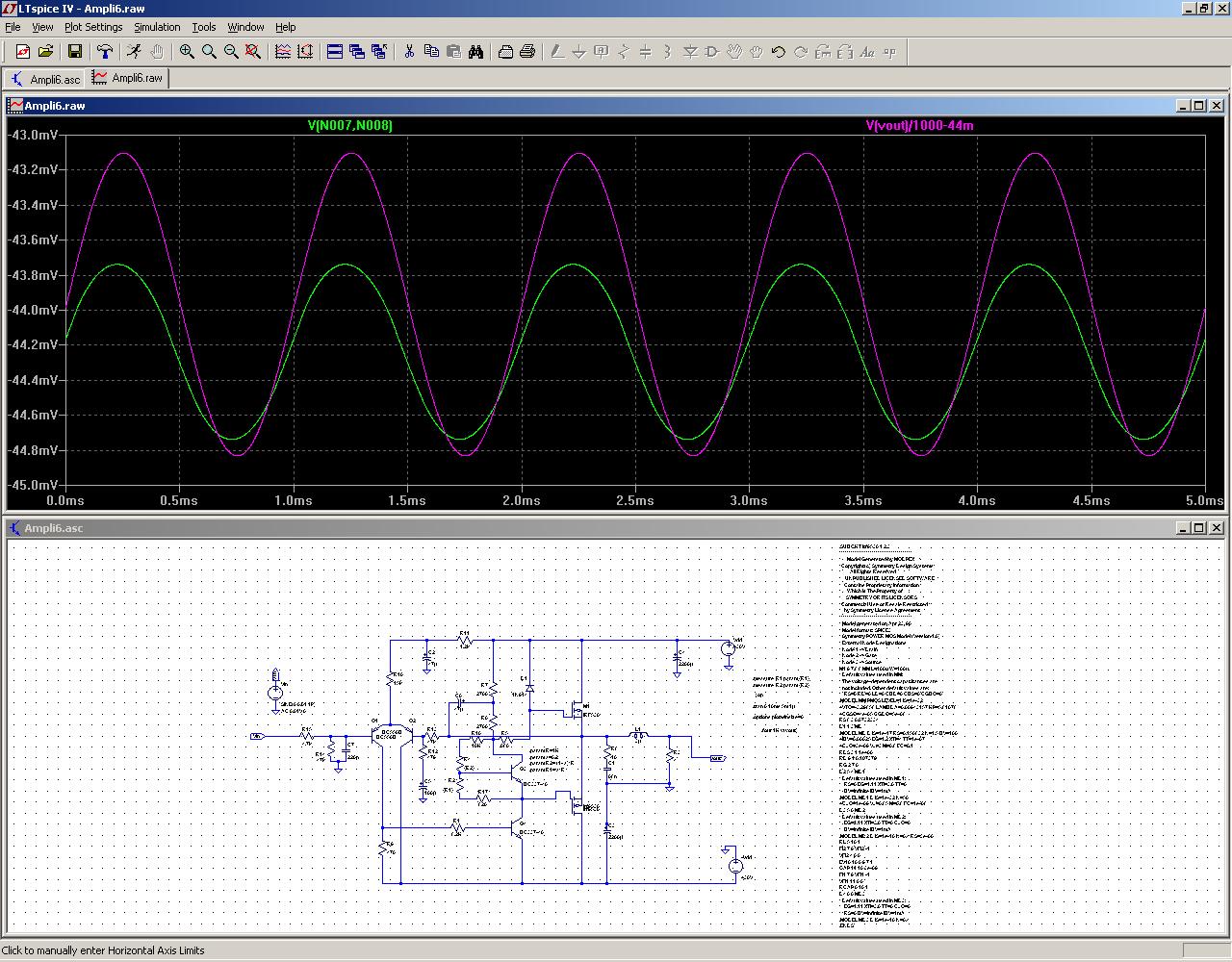Click the Copy icon in the toolbar
Viewport: 1232px width, 962px height.
click(431, 52)
